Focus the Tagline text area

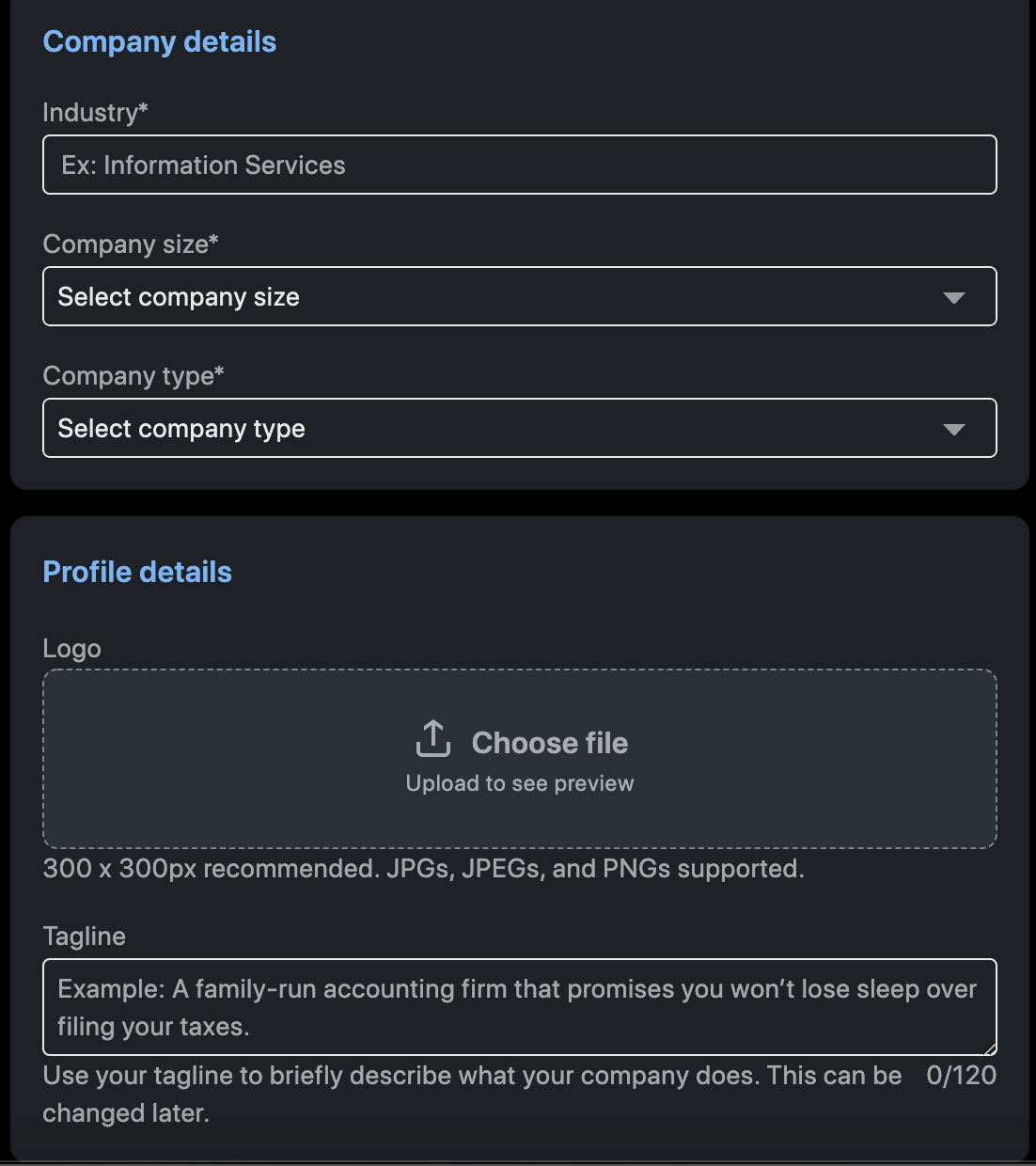(520, 1007)
